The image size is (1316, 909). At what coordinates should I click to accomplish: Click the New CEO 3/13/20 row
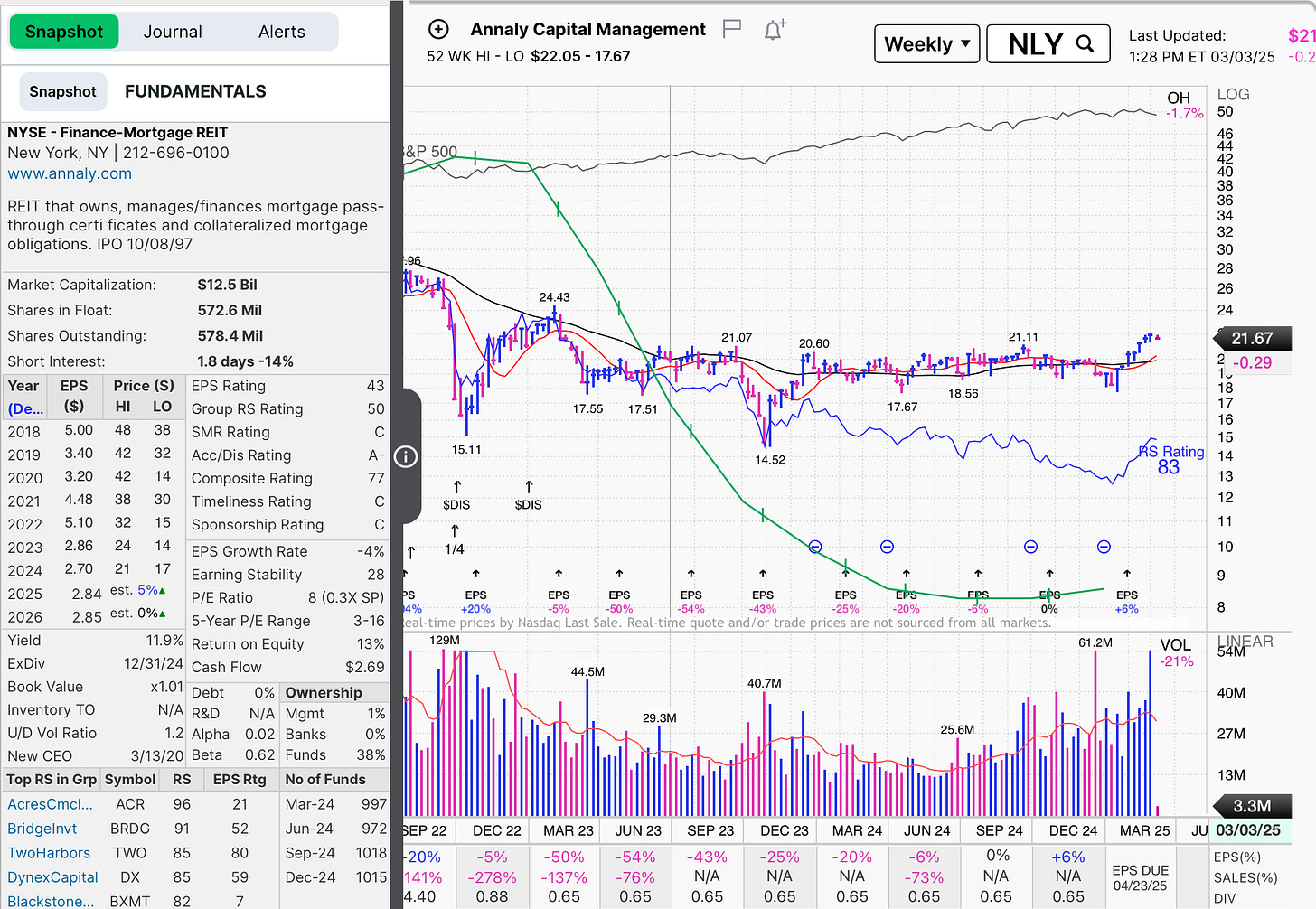[96, 755]
